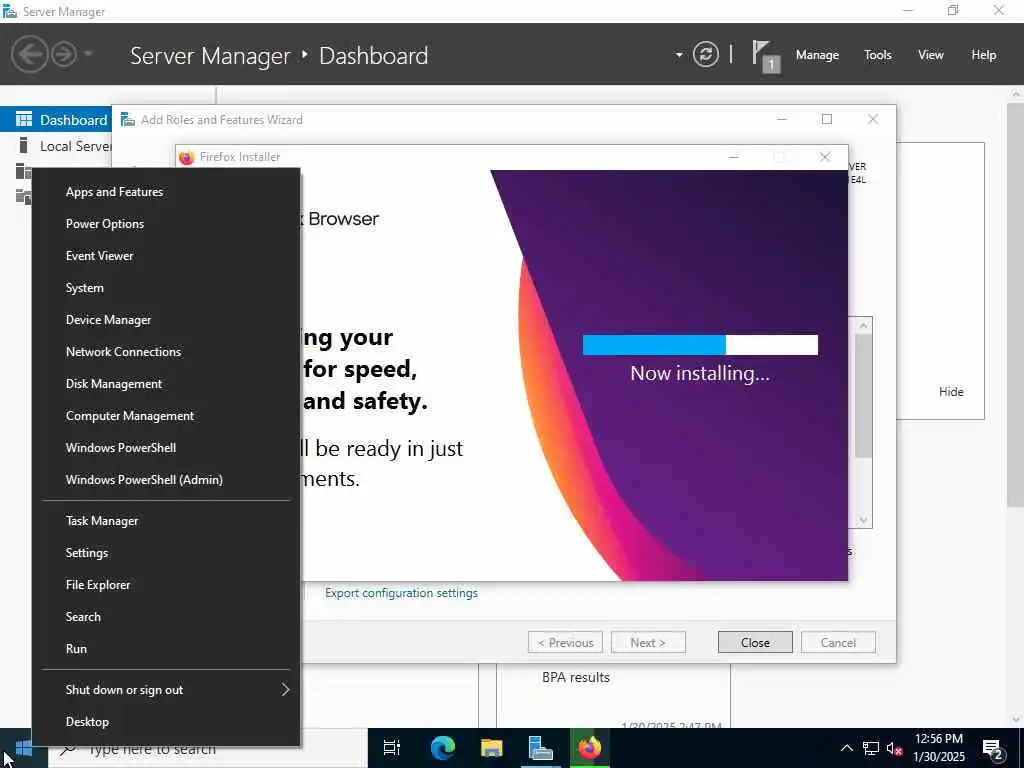Open dropdown arrow beside refresh icon
1024x768 pixels.
tap(679, 55)
